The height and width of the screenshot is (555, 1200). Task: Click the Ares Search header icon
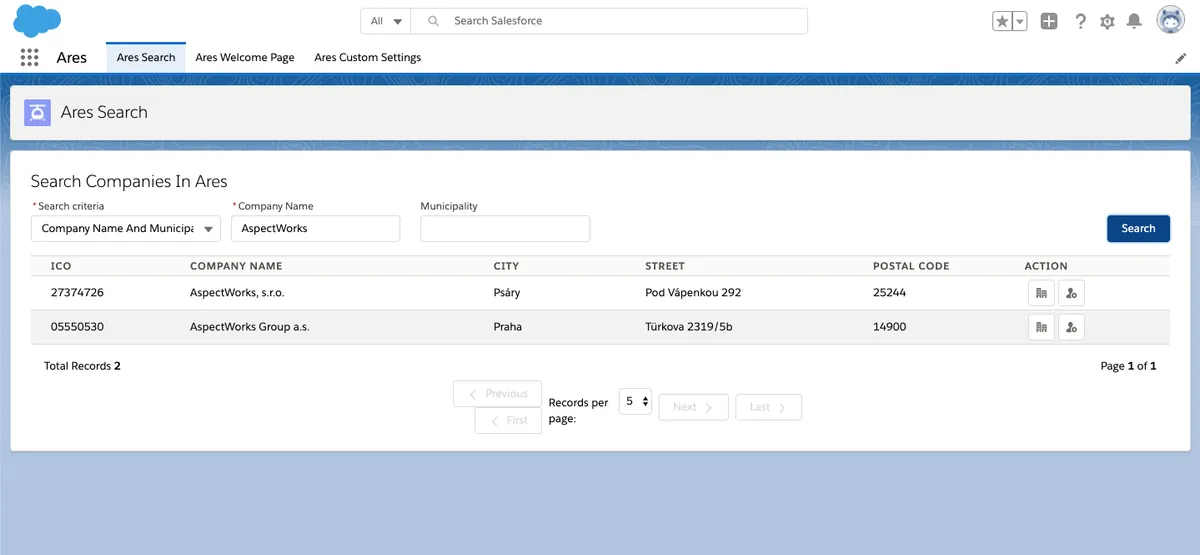pyautogui.click(x=37, y=112)
